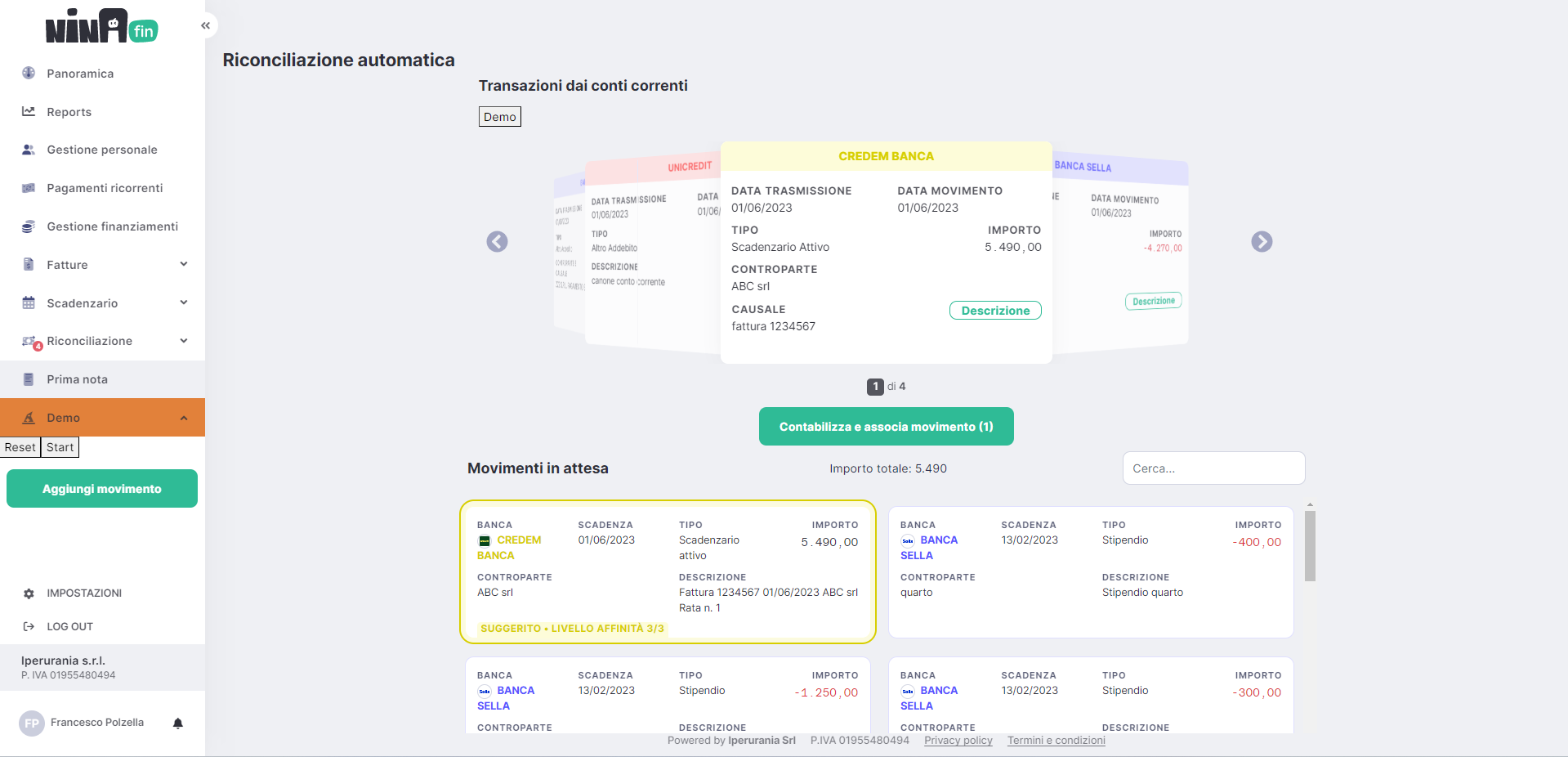This screenshot has width=1568, height=757.
Task: Open the Privacy policy link
Action: coord(958,741)
